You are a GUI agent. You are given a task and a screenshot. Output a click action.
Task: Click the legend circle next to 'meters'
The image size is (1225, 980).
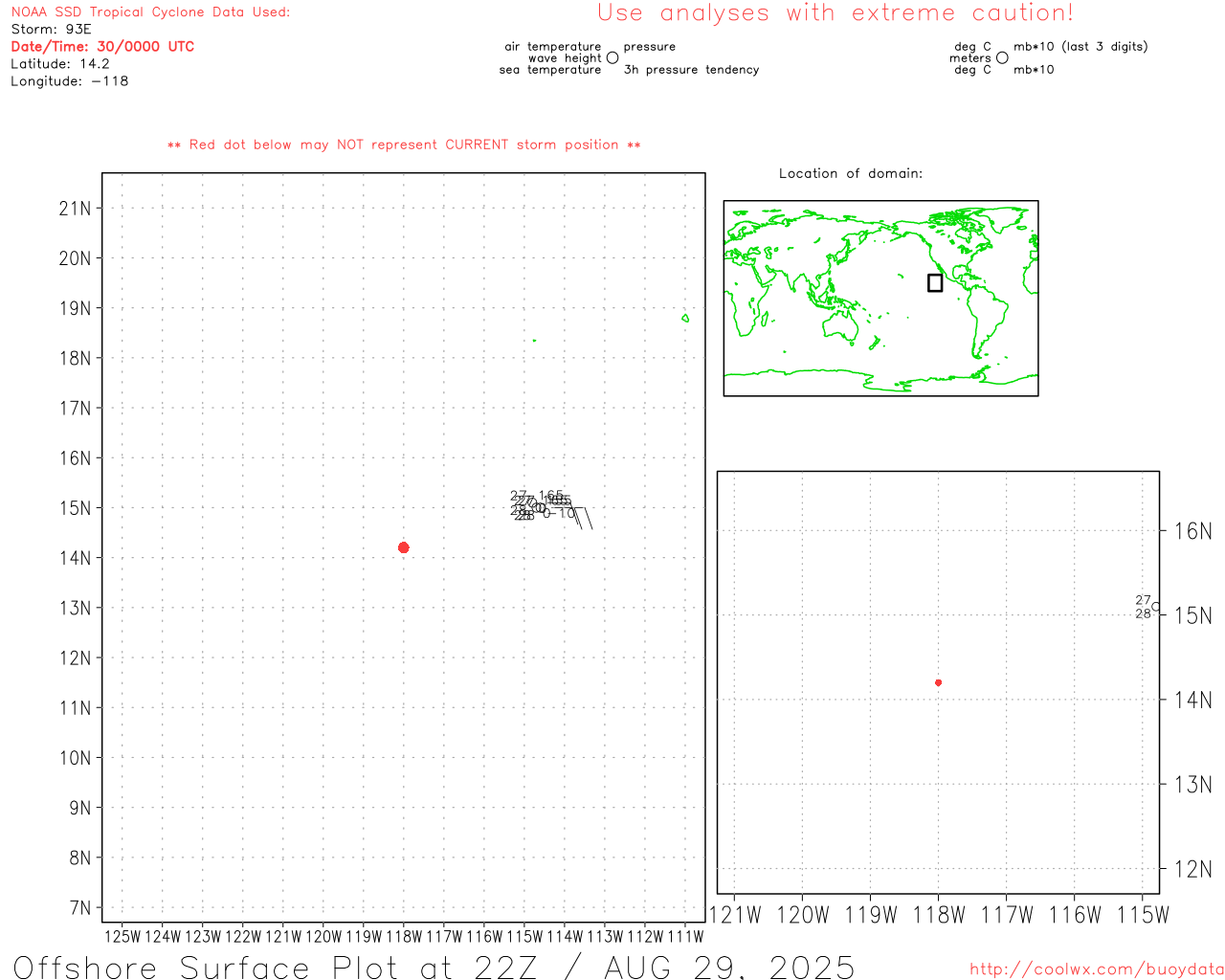tap(1002, 57)
